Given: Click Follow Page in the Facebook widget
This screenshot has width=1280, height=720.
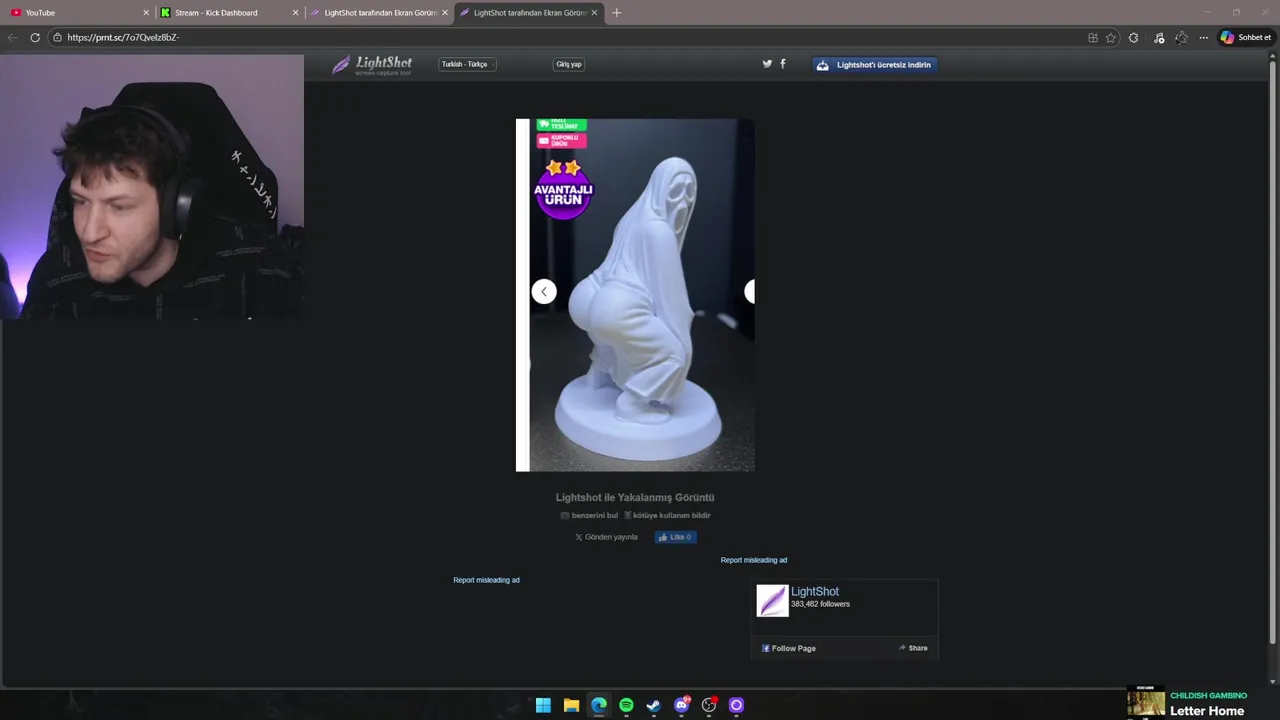Looking at the screenshot, I should (x=789, y=648).
